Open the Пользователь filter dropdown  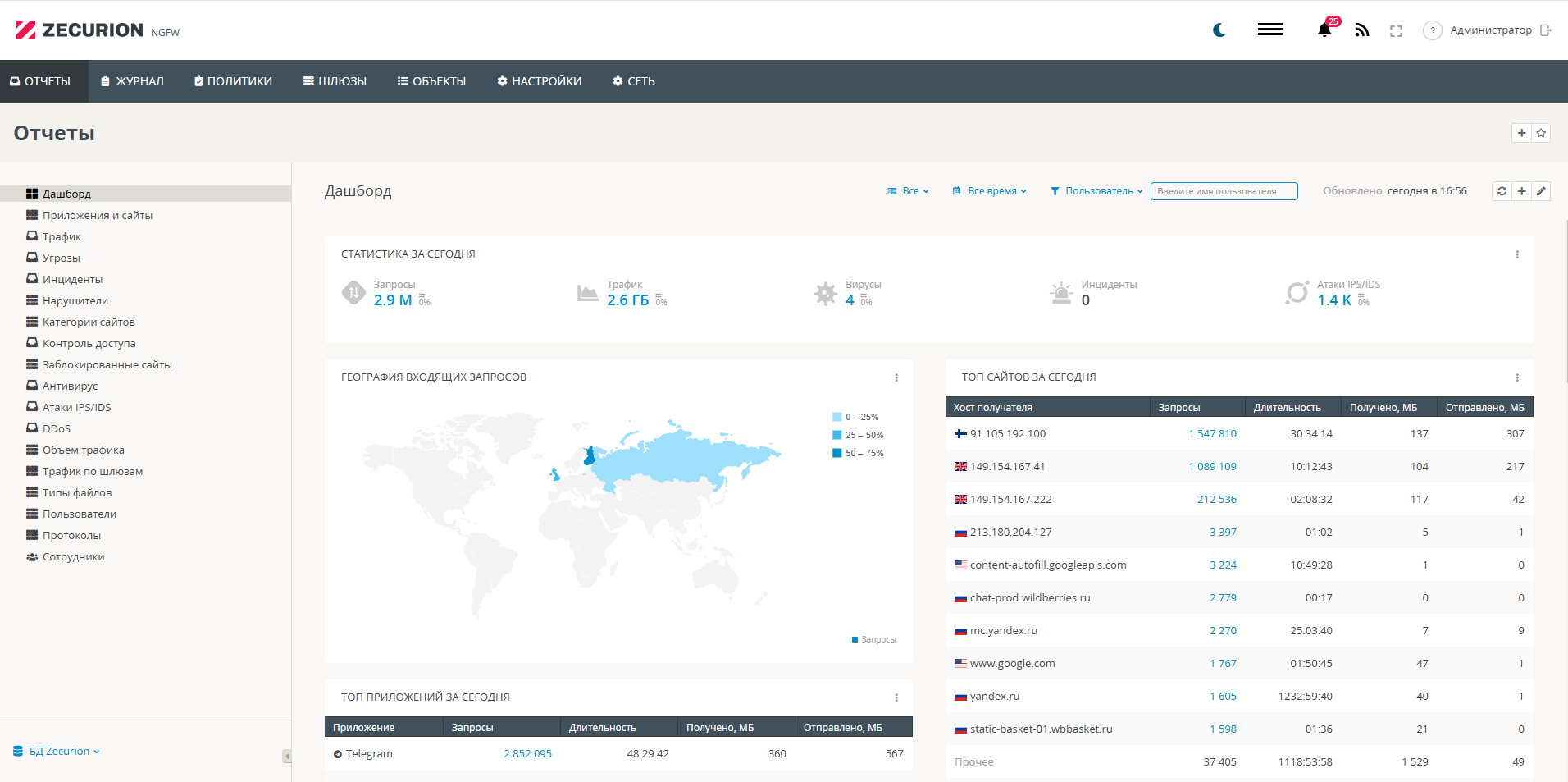[x=1096, y=191]
